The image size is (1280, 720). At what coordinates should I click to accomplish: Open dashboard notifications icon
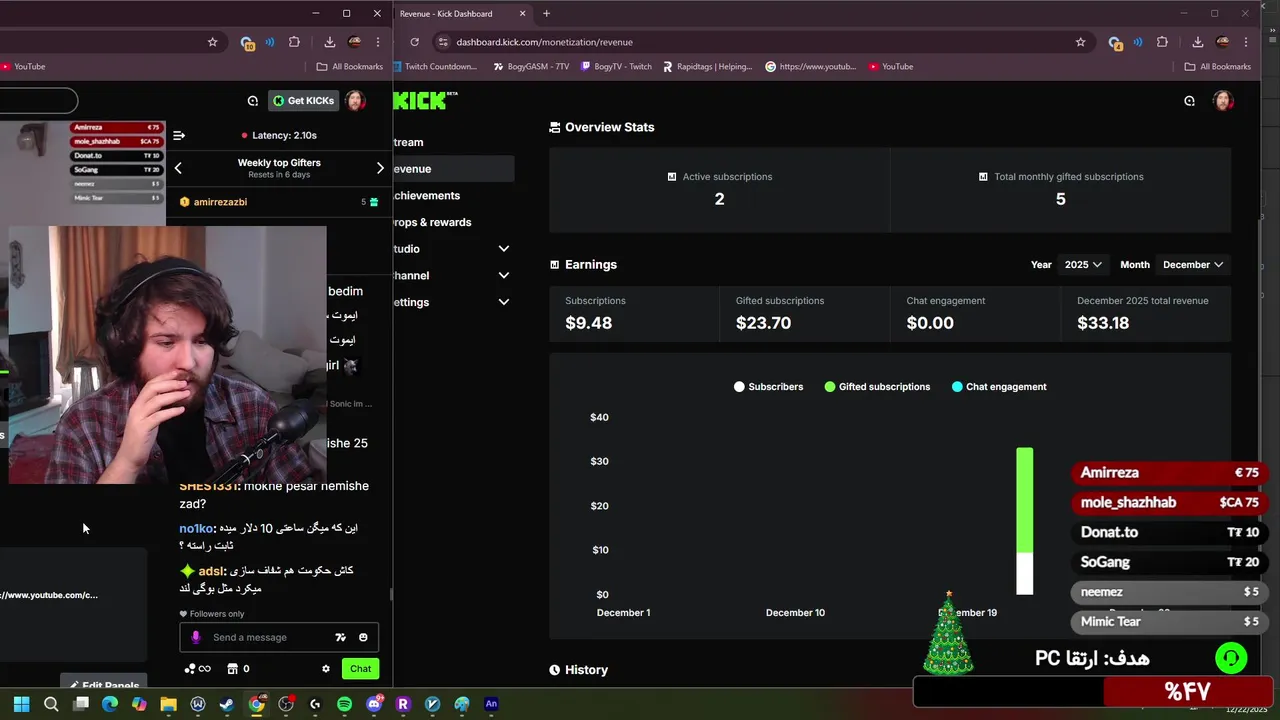click(x=1189, y=100)
